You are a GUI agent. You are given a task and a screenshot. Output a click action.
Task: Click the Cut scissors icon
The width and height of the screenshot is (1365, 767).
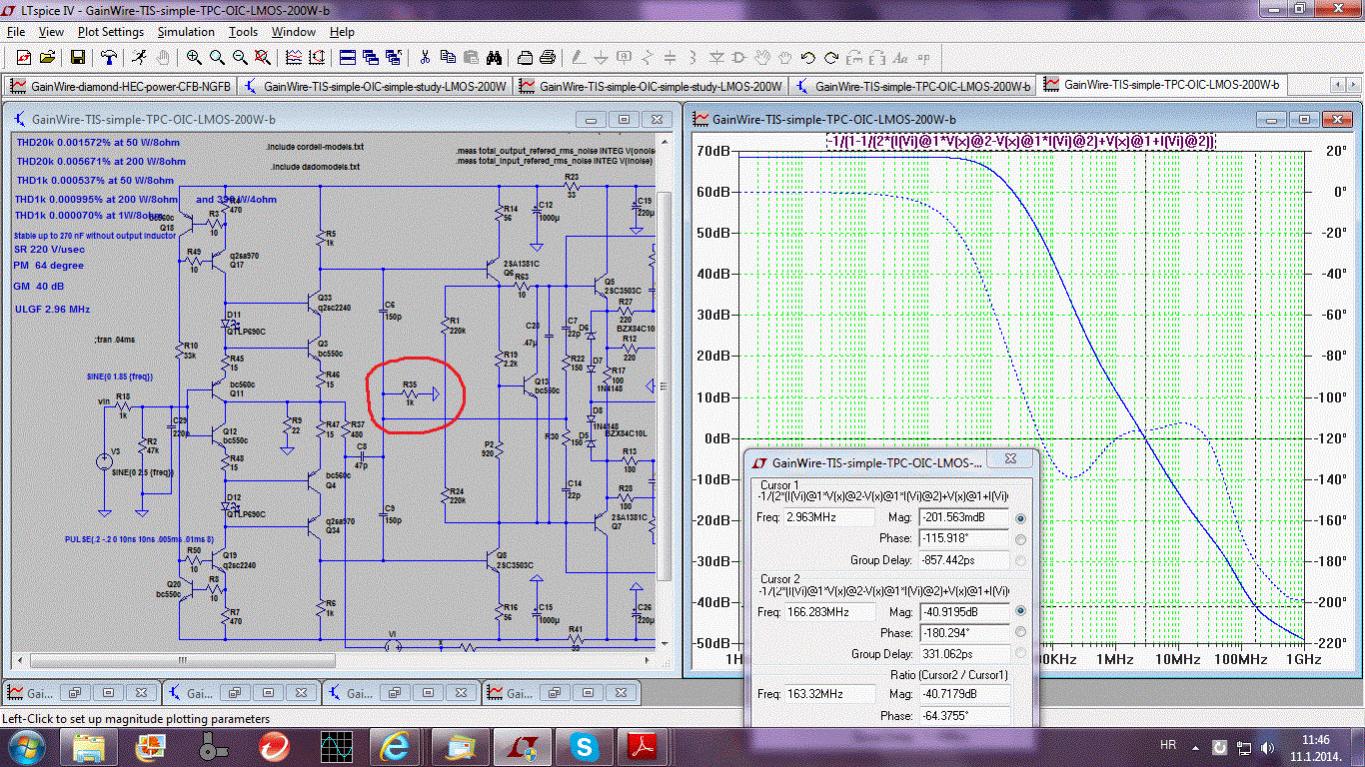425,57
